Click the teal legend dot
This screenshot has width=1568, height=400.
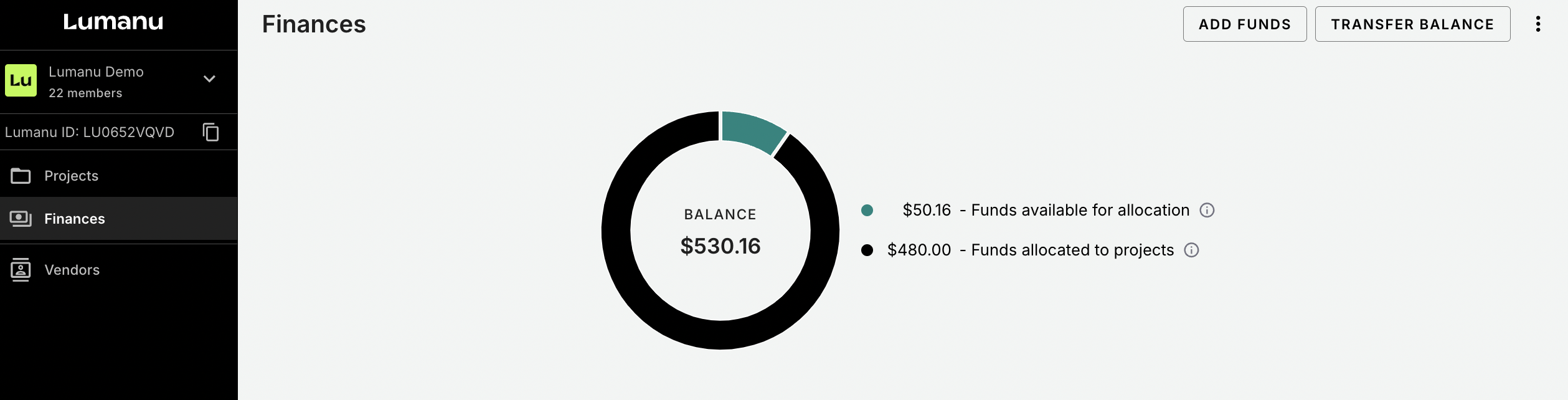tap(867, 211)
